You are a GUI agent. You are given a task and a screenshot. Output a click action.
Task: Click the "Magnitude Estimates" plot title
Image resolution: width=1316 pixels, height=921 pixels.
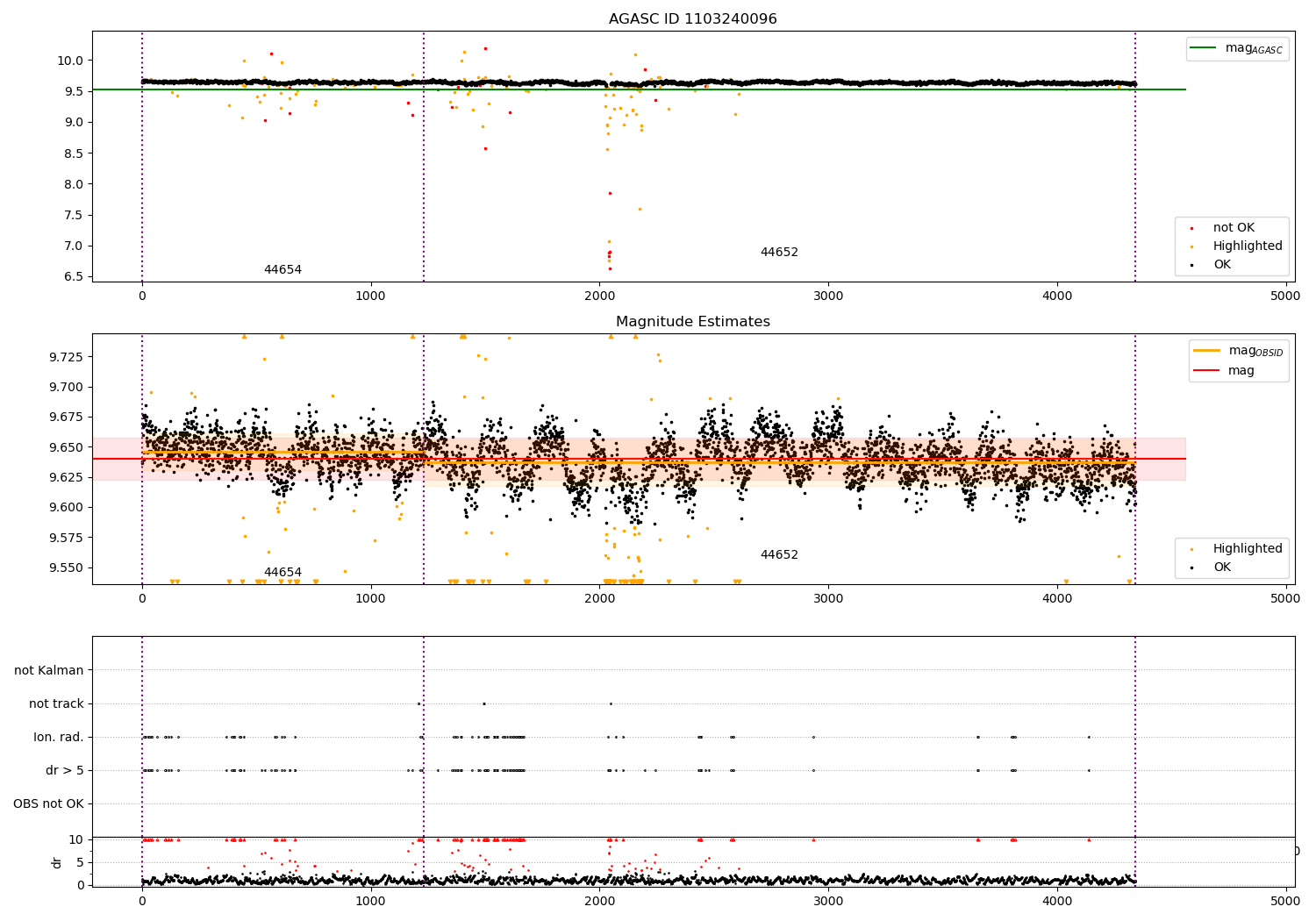(692, 322)
